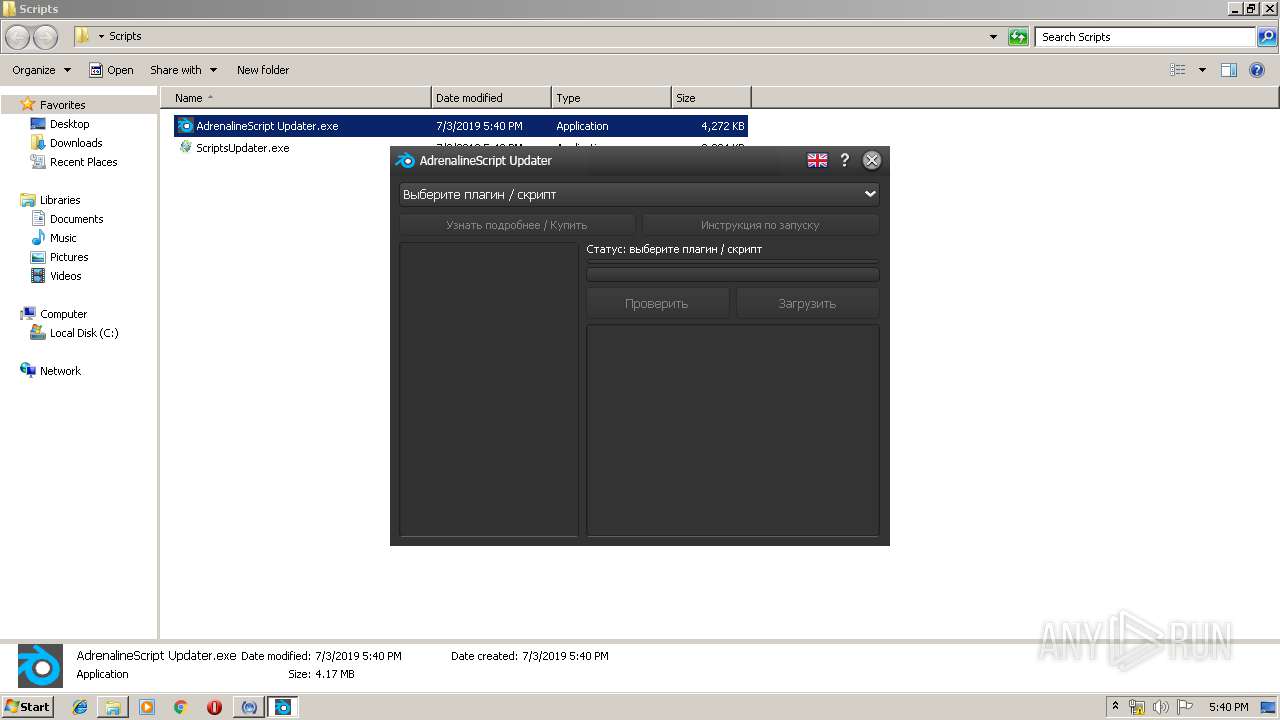This screenshot has width=1280, height=720.
Task: Refresh the Scripts folder
Action: 1018,37
